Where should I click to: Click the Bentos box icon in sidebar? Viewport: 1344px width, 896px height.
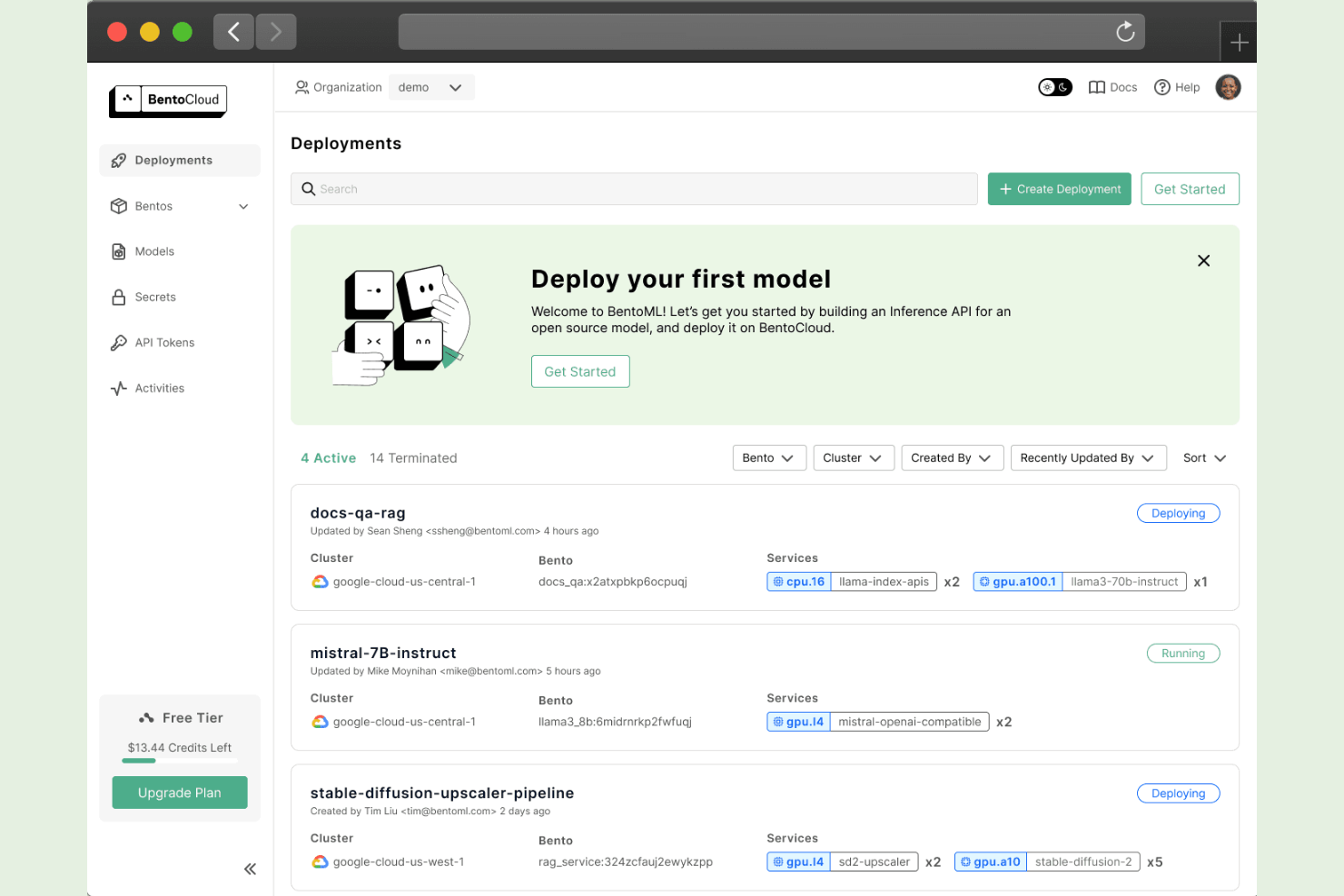pyautogui.click(x=118, y=206)
